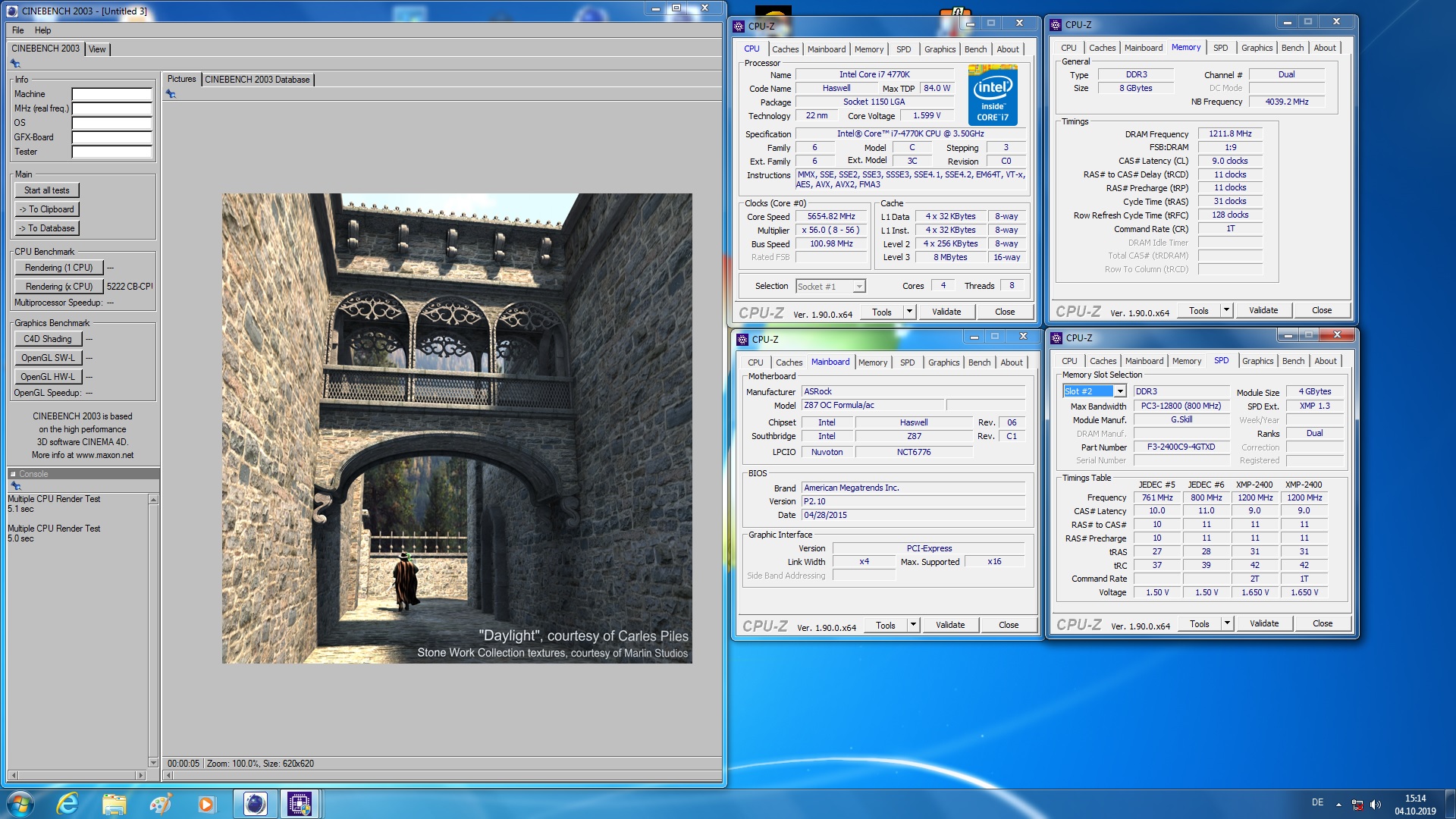Click the pin icon under Pictures tab
The image size is (1456, 819).
pos(171,94)
